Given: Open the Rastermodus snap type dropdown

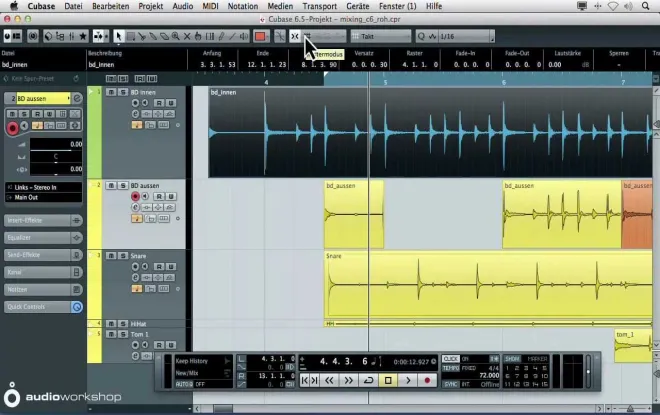Looking at the screenshot, I should 325,37.
